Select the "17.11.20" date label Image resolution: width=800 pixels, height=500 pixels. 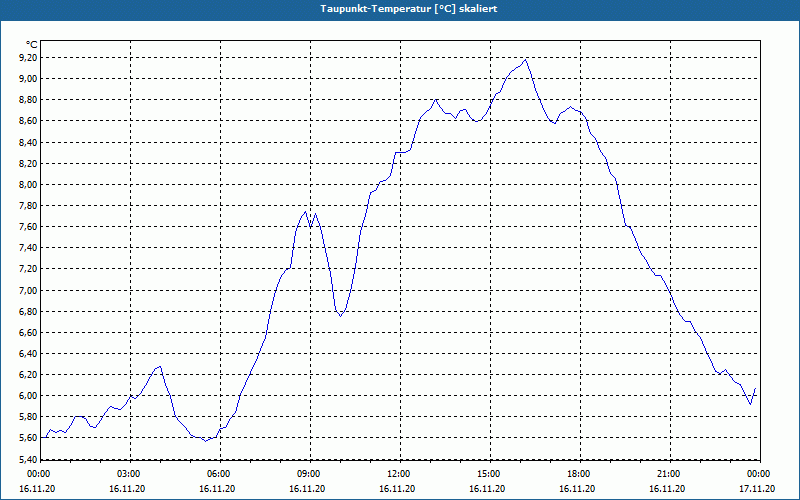pos(758,489)
